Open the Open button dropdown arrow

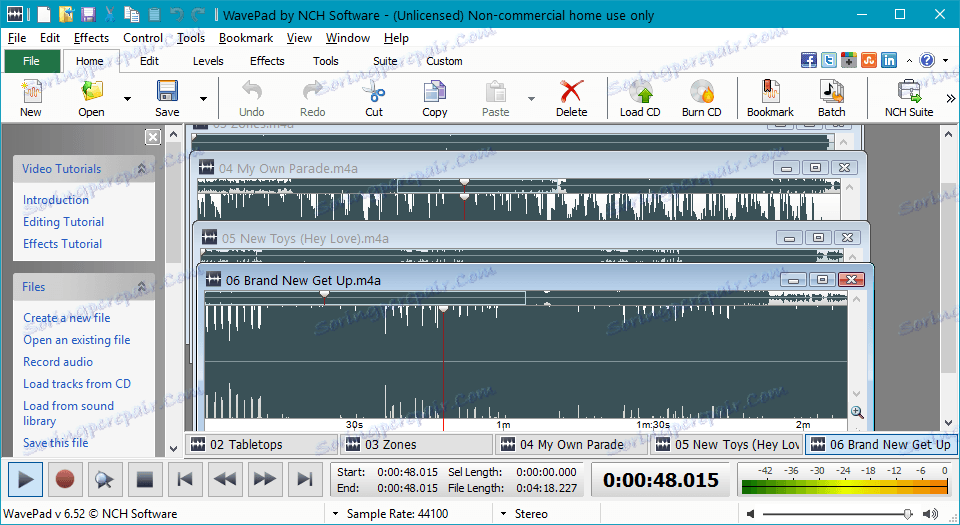(127, 99)
